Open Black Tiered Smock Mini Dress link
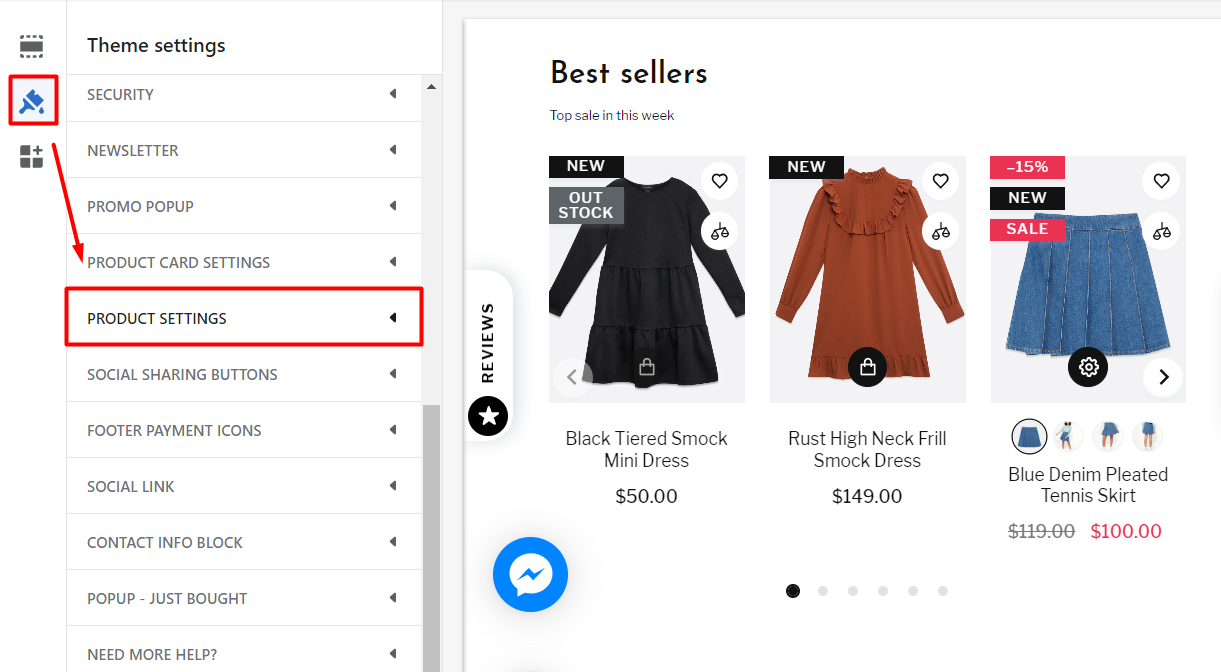Image resolution: width=1221 pixels, height=672 pixels. click(646, 449)
